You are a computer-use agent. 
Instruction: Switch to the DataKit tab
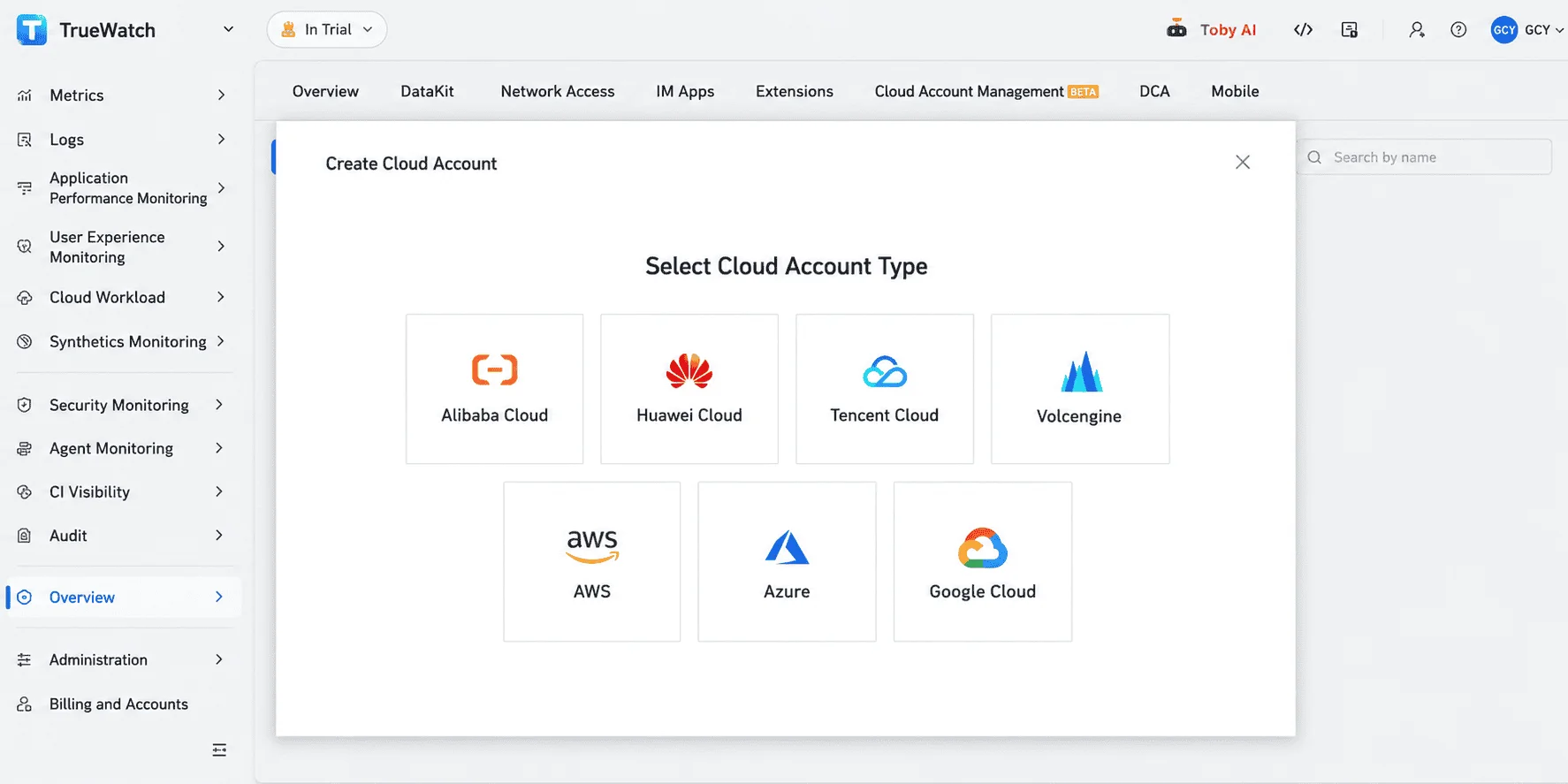pos(427,92)
